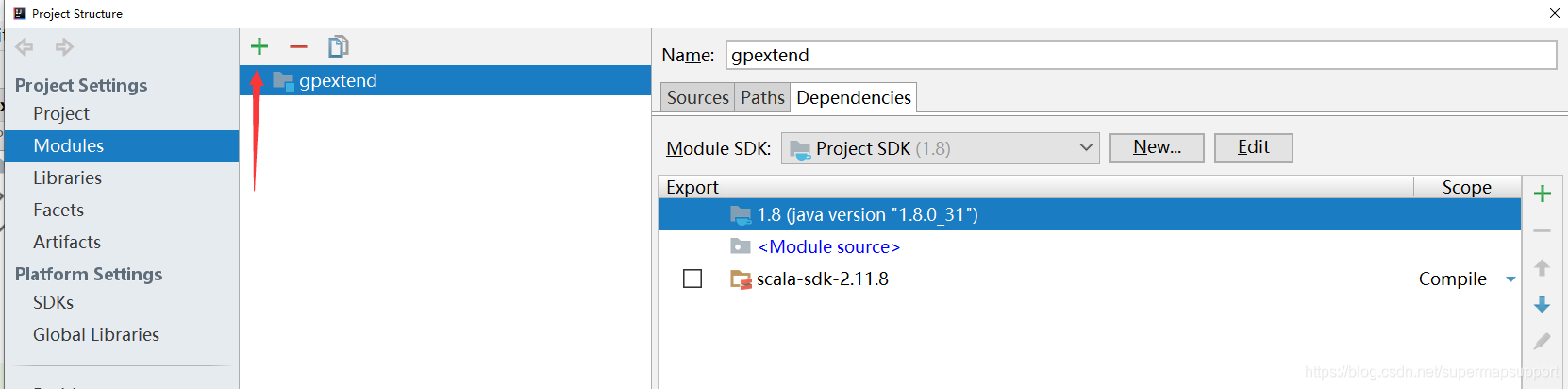This screenshot has height=389, width=1568.
Task: Move dependency up with up arrow
Action: pos(1543,268)
